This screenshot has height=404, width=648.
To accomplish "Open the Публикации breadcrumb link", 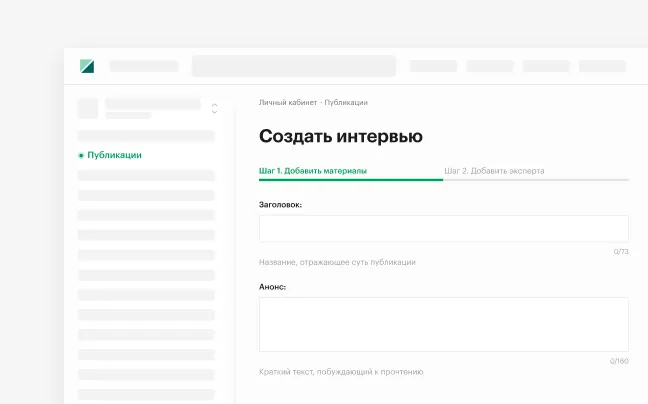I will (346, 102).
